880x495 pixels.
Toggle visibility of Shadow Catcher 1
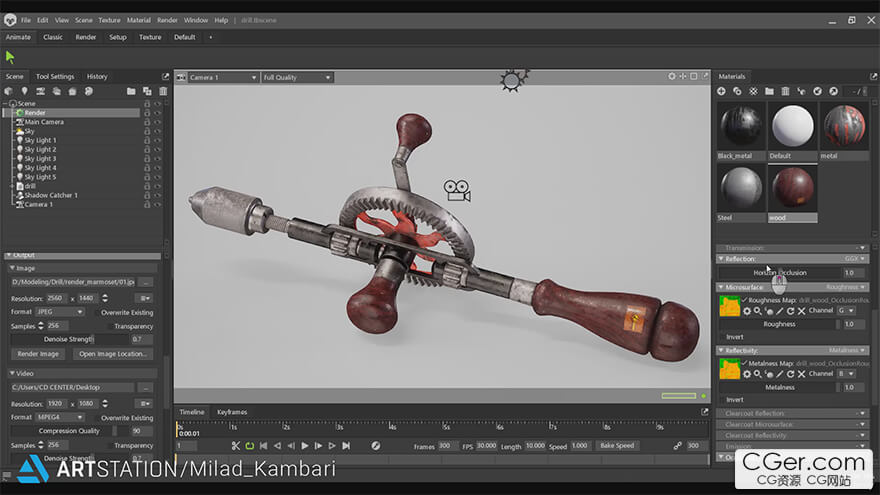pos(158,195)
